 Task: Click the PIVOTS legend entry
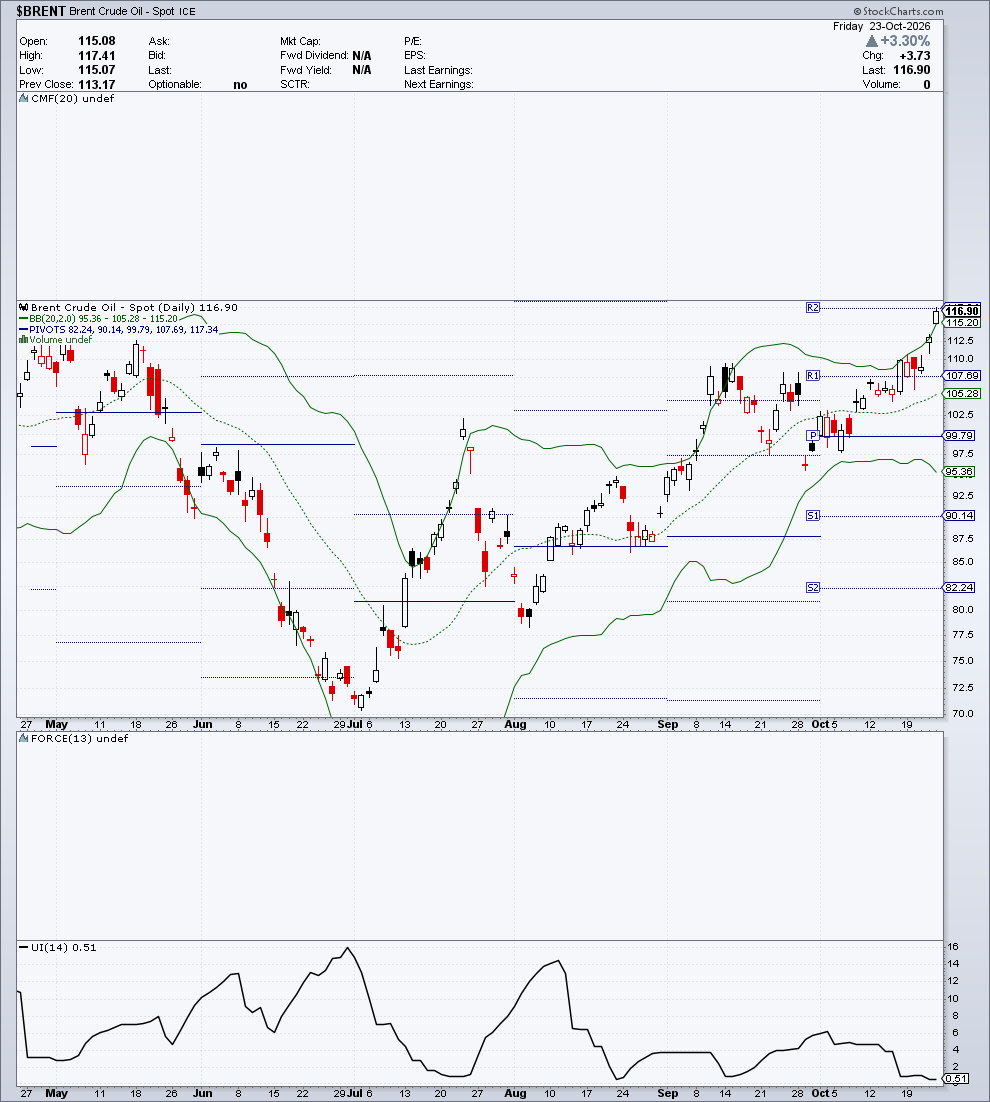coord(119,330)
